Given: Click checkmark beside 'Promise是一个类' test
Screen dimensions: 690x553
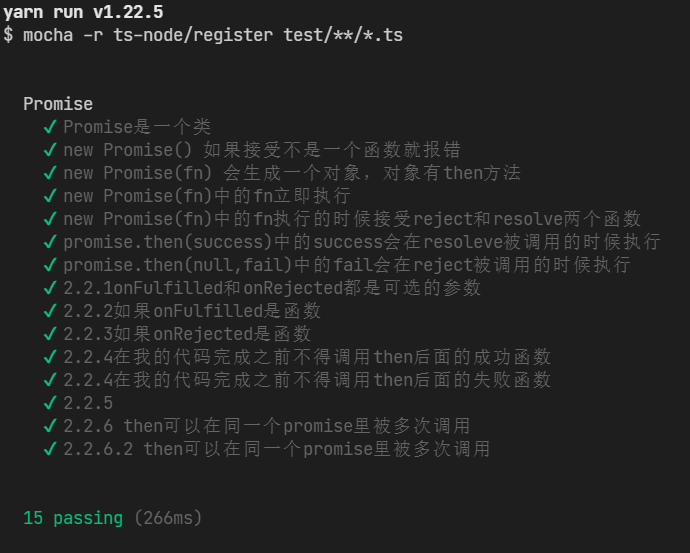Looking at the screenshot, I should click(51, 127).
